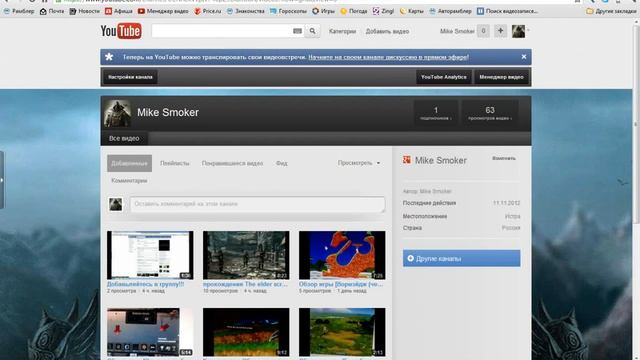The height and width of the screenshot is (360, 640).
Task: Click the red icon beside sidebar Mike Smoker
Action: pyautogui.click(x=407, y=160)
